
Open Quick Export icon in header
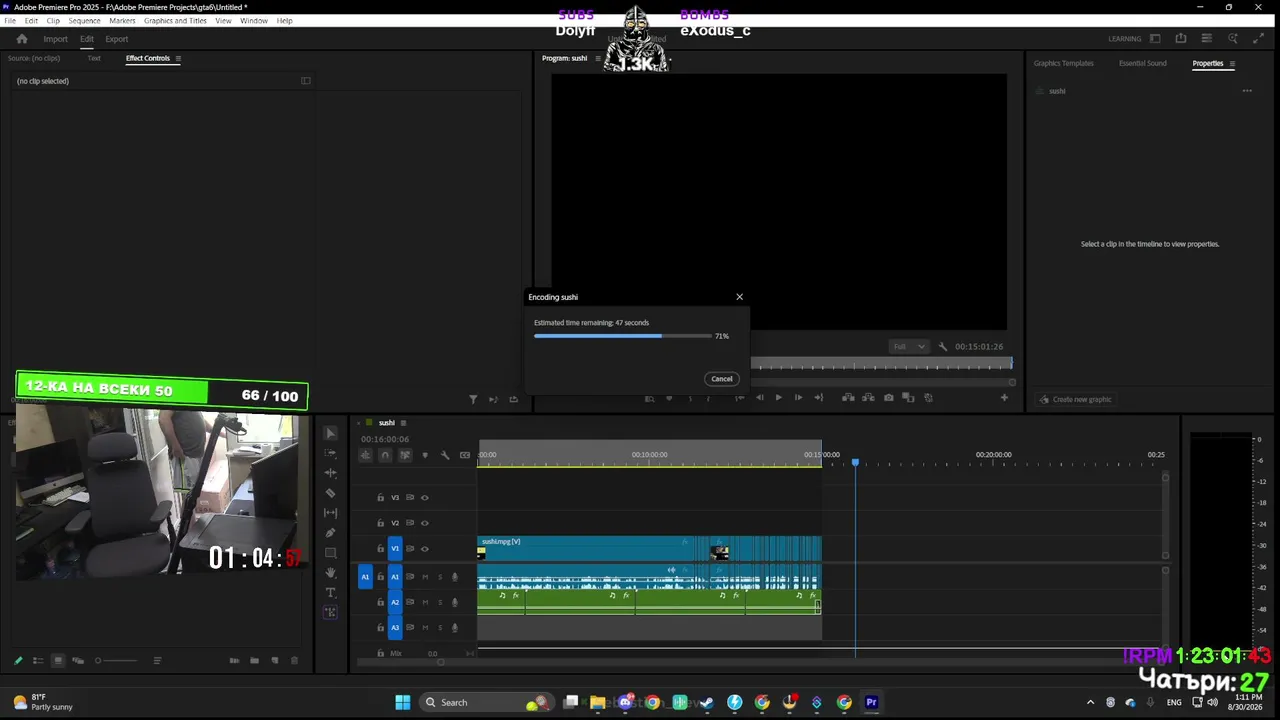point(1181,39)
